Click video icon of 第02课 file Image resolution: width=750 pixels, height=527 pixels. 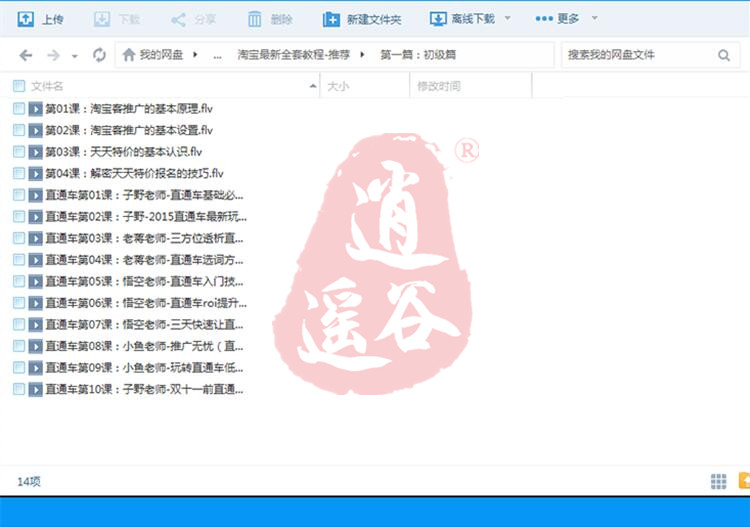coord(35,131)
